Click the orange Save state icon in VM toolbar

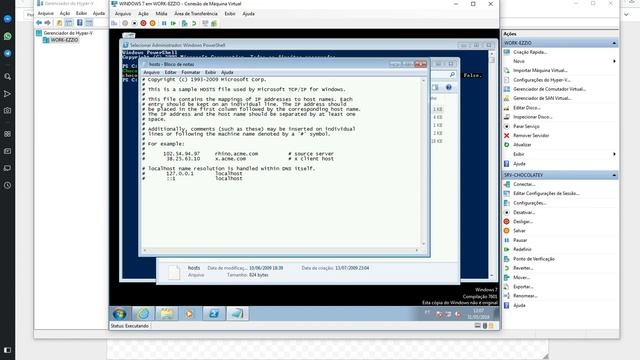pyautogui.click(x=153, y=23)
